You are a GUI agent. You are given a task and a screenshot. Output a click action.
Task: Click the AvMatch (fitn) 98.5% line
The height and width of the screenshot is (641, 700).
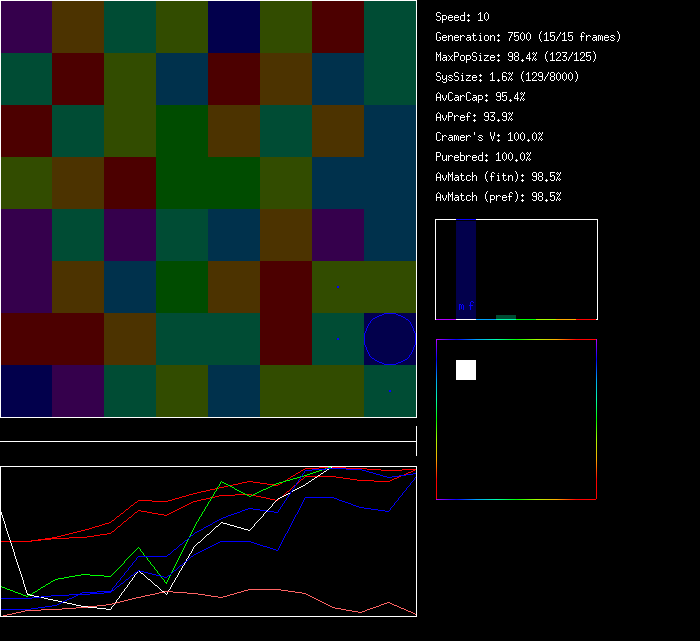tap(498, 177)
